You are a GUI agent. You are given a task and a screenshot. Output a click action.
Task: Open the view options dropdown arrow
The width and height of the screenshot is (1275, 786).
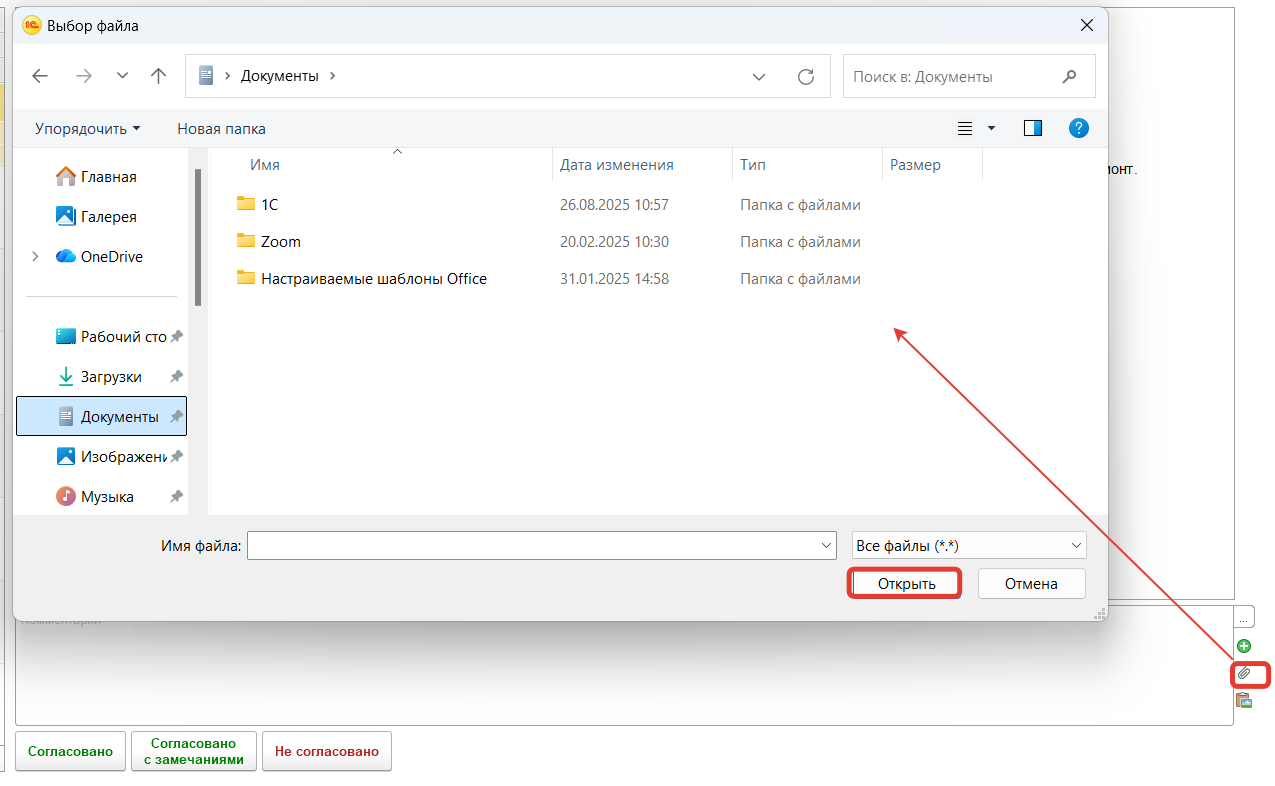(991, 128)
